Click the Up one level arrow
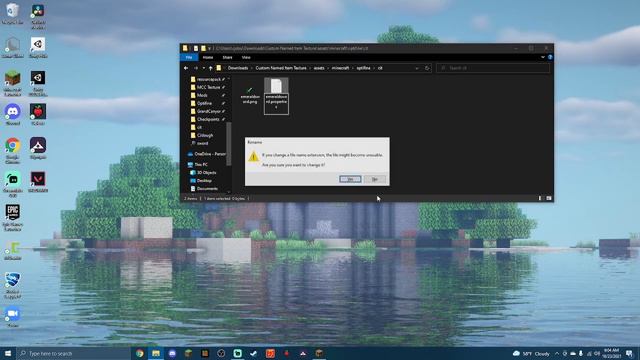Viewport: 640px width, 360px height. click(x=211, y=68)
